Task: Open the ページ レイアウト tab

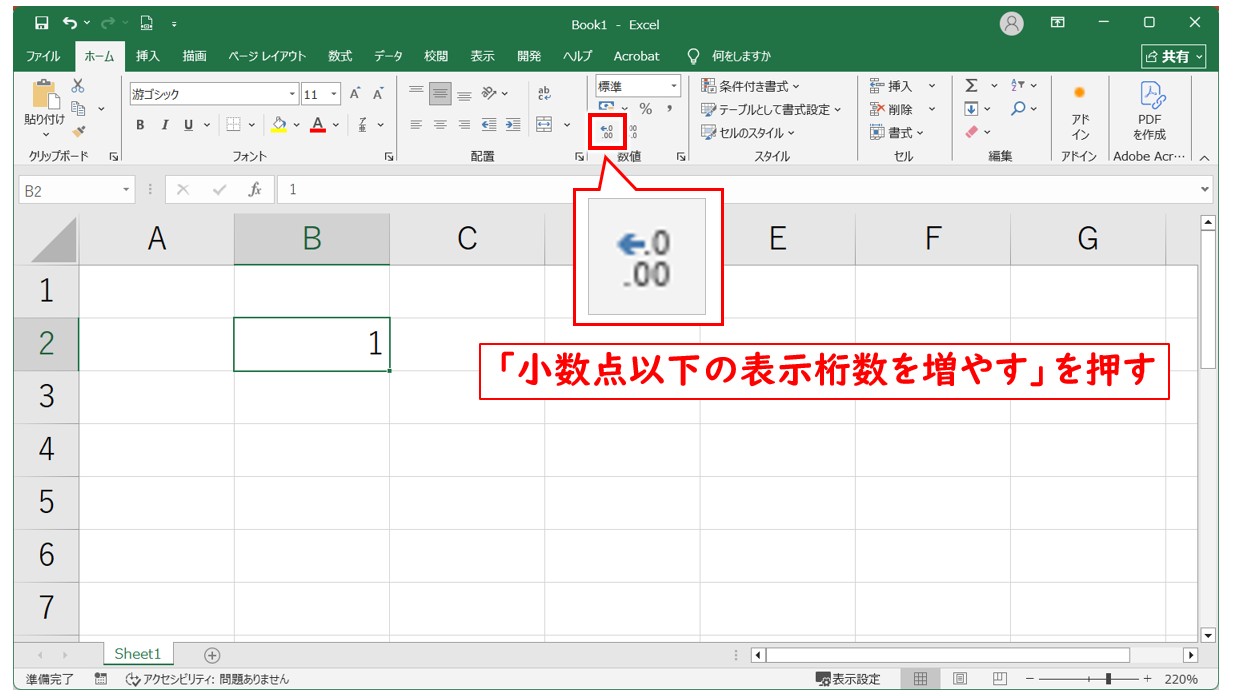Action: [x=267, y=56]
